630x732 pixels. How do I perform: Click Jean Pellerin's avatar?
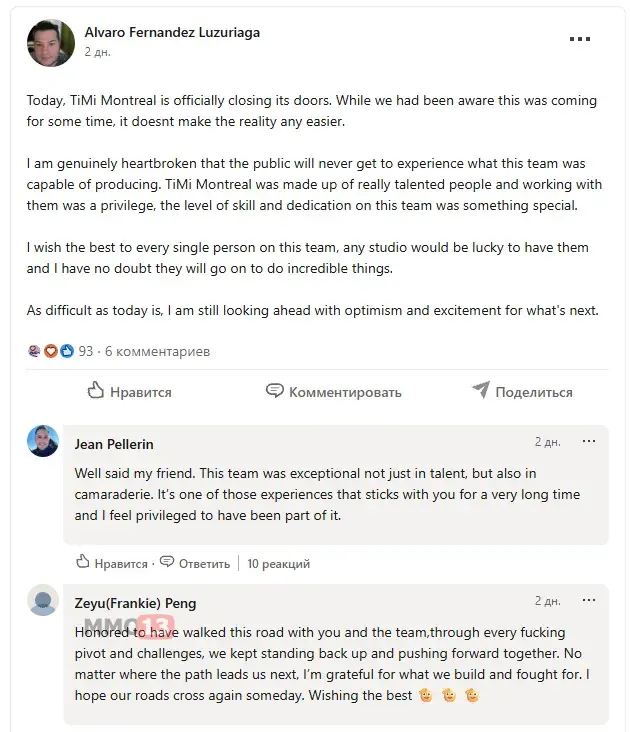pos(43,441)
